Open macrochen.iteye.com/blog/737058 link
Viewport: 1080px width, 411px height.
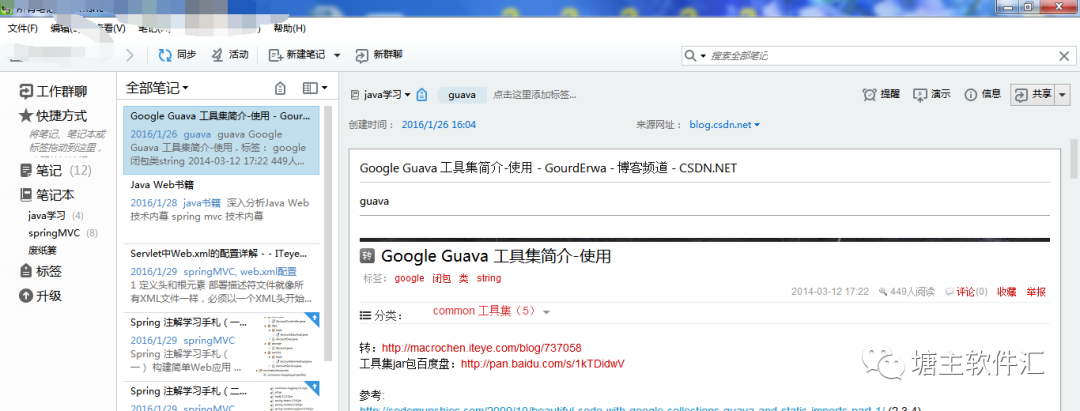coord(481,348)
